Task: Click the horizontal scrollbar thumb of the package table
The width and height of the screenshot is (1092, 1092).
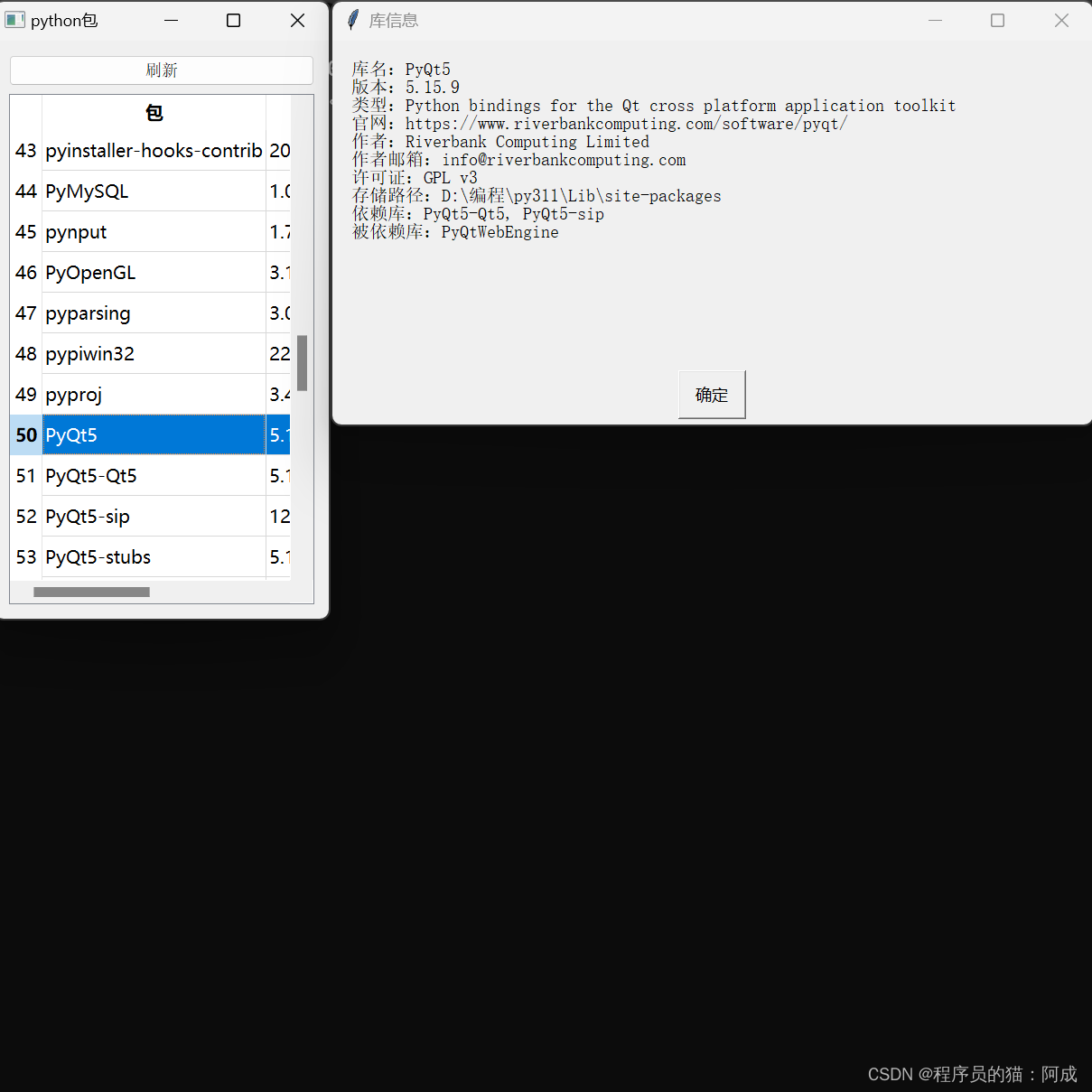Action: coord(91,593)
